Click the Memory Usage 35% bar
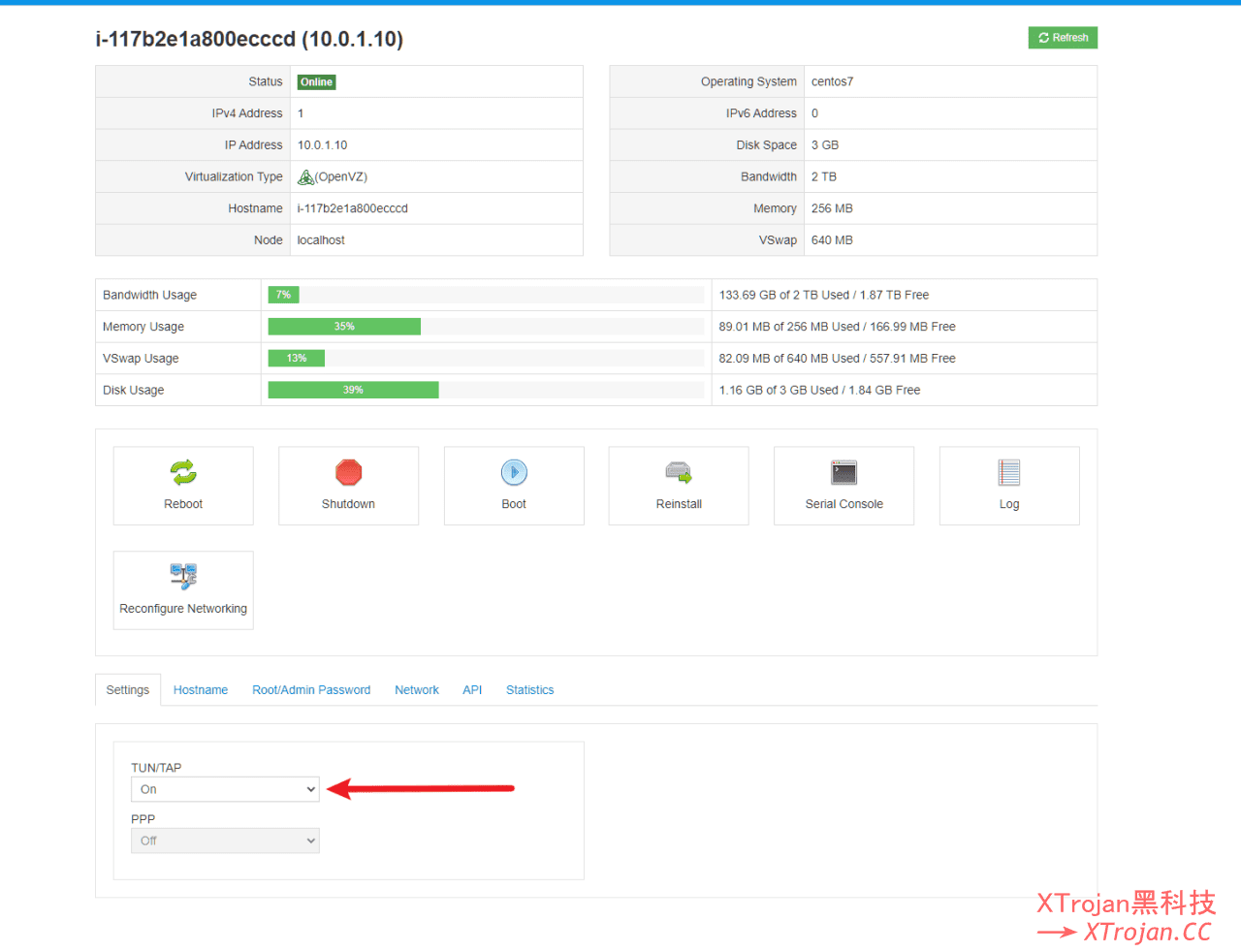 (344, 327)
